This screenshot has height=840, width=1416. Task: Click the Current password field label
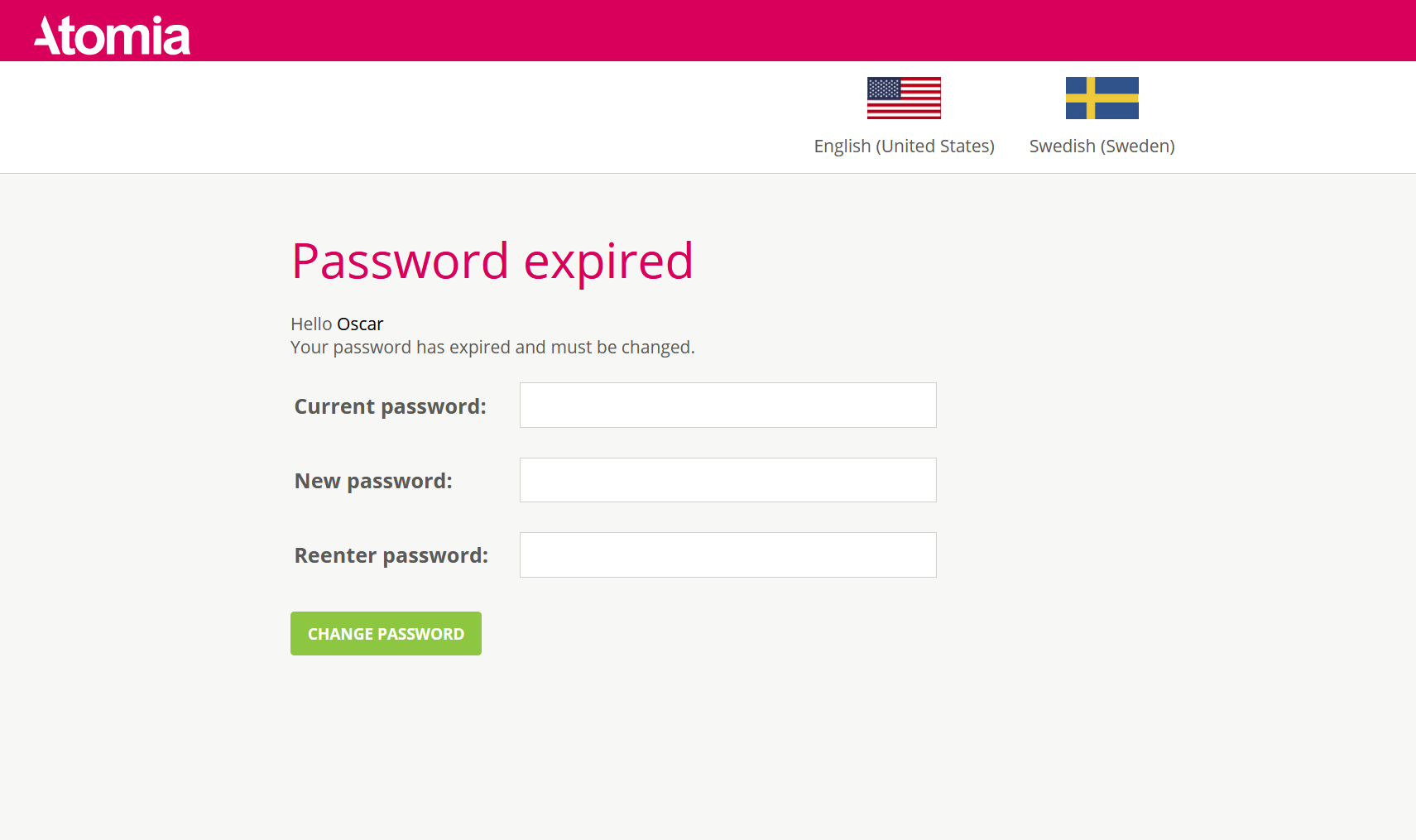pos(390,406)
